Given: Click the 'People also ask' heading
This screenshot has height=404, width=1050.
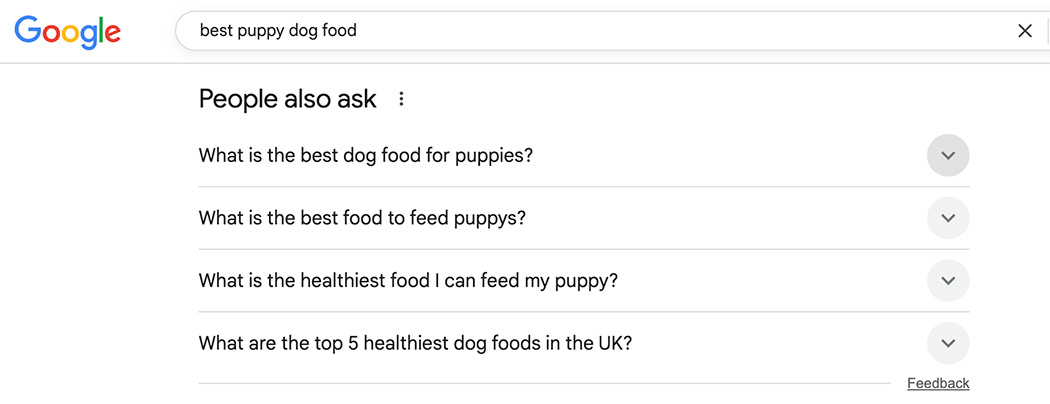Looking at the screenshot, I should point(288,99).
